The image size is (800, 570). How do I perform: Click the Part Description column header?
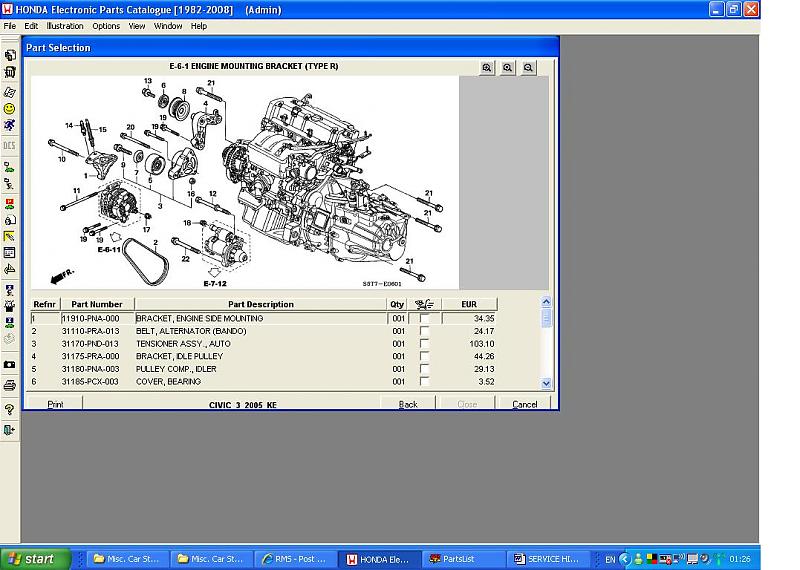(261, 304)
